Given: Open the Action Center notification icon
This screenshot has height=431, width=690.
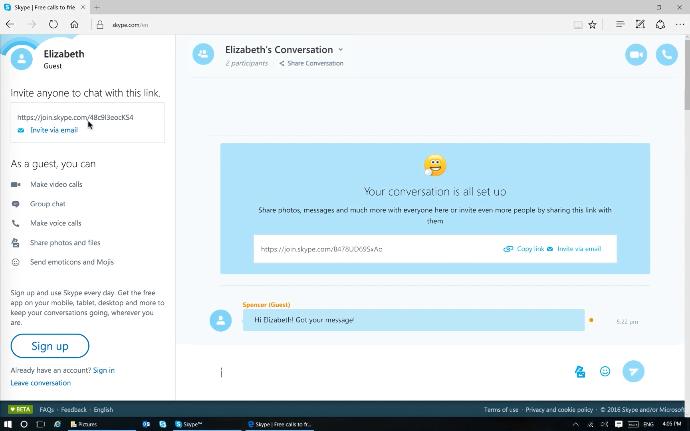Looking at the screenshot, I should pyautogui.click(x=619, y=424).
